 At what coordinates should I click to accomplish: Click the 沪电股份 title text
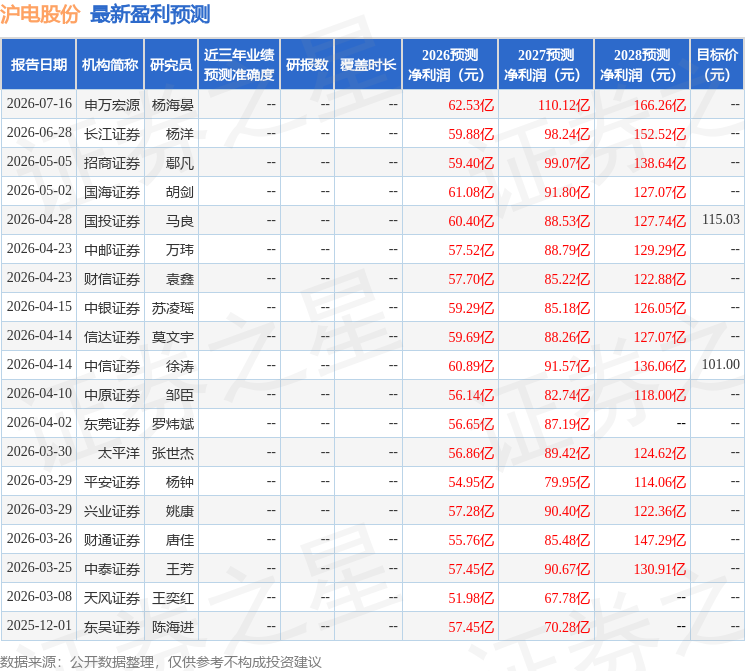[x=40, y=14]
